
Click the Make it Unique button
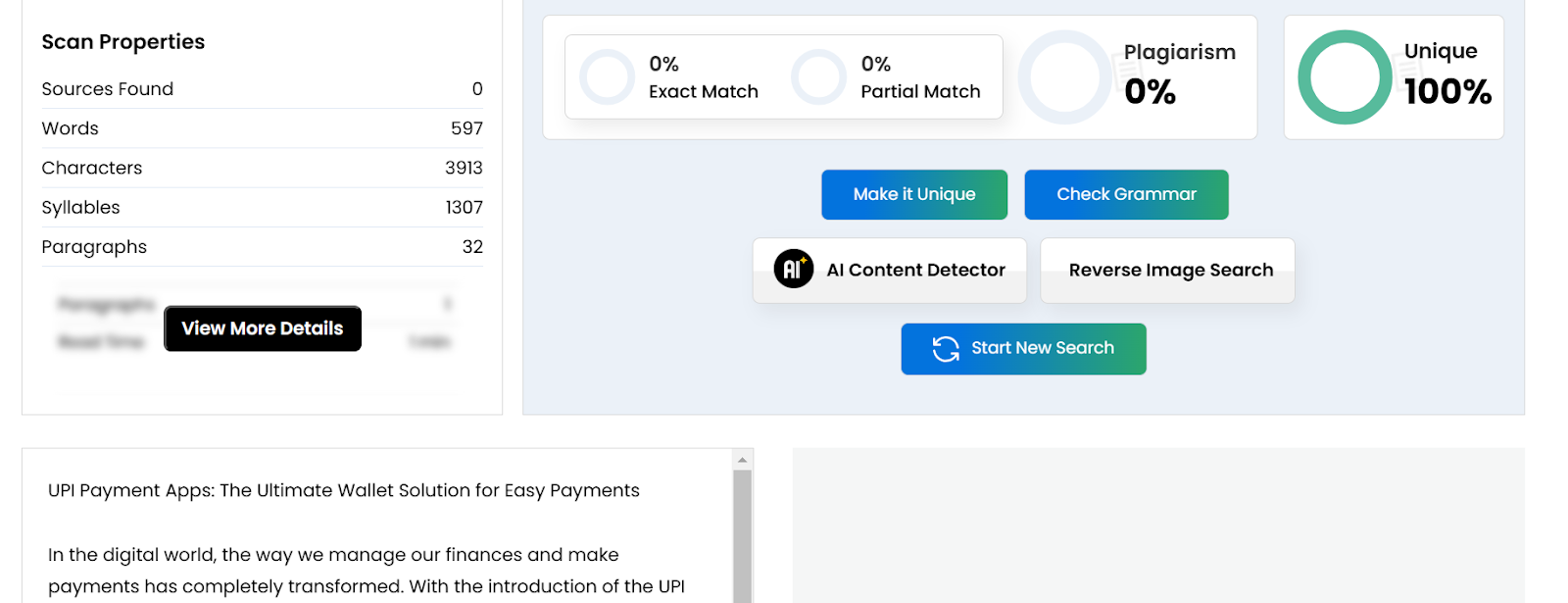(914, 194)
